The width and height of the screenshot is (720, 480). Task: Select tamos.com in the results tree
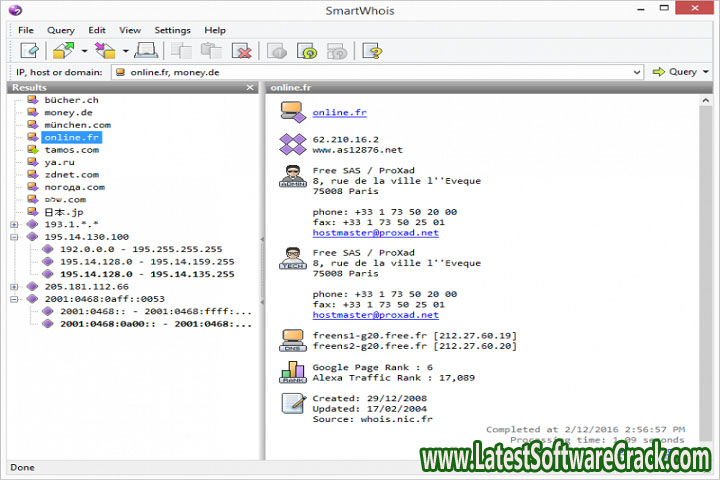point(72,150)
